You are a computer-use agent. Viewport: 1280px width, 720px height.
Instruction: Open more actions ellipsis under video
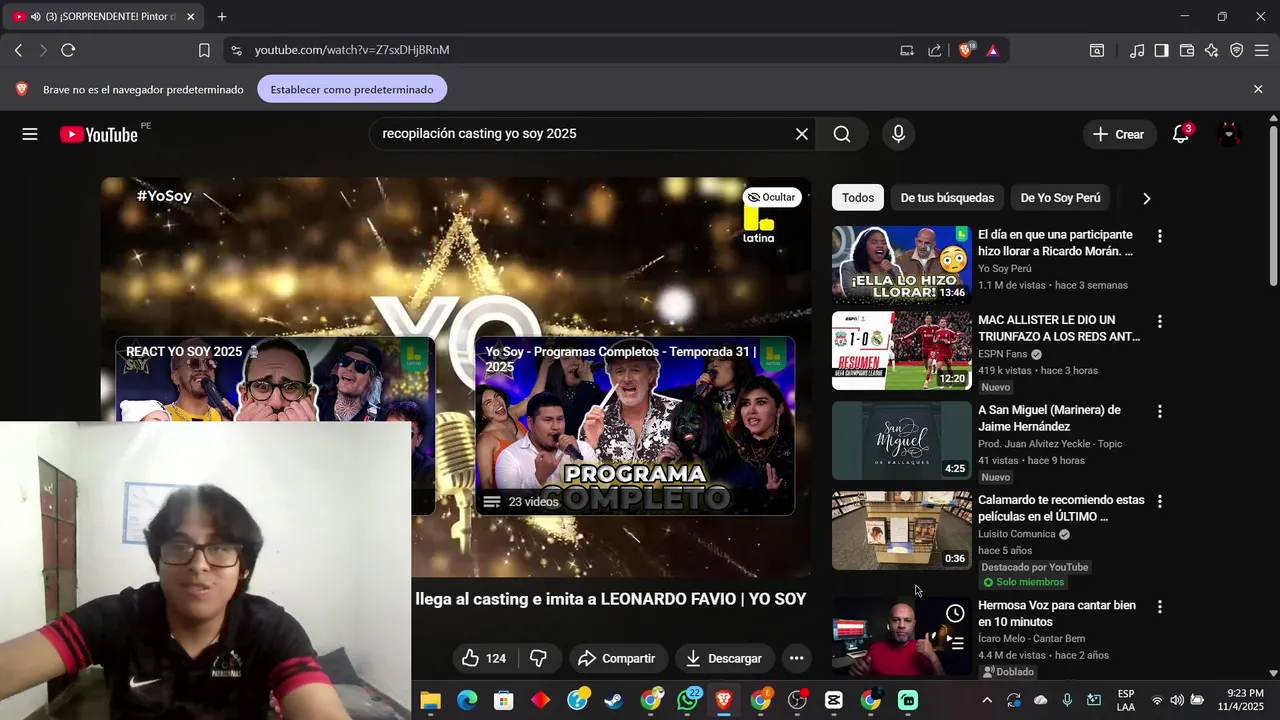pyautogui.click(x=796, y=658)
